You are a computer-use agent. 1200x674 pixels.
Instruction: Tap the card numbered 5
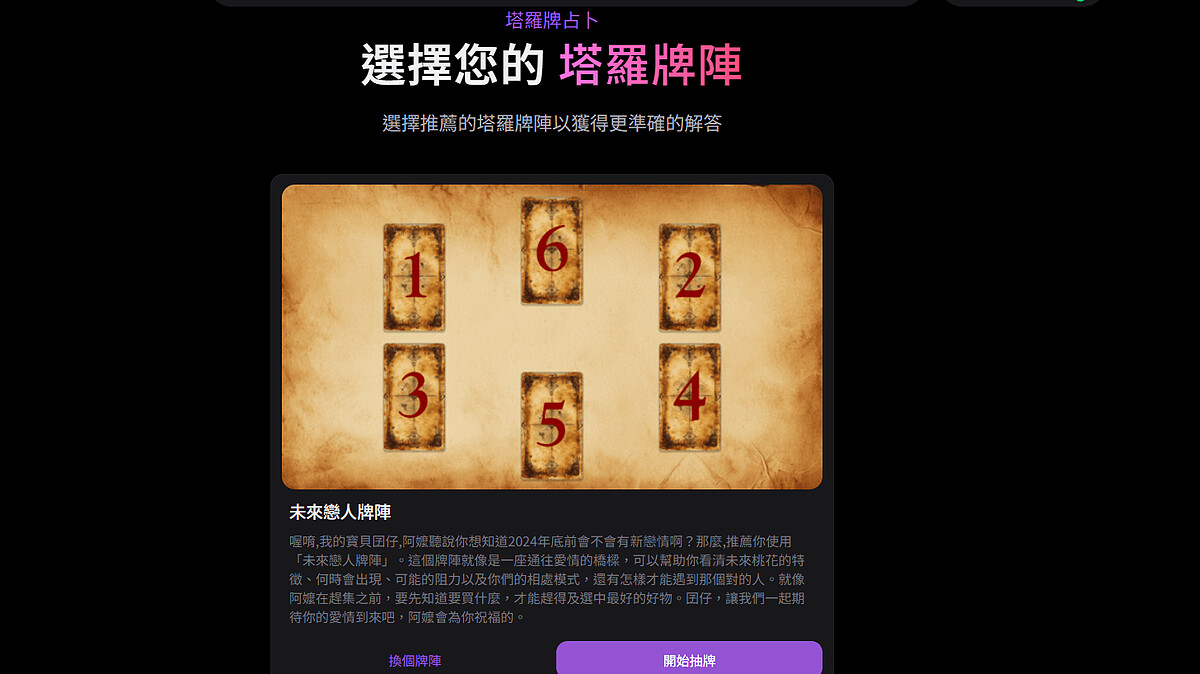click(552, 425)
